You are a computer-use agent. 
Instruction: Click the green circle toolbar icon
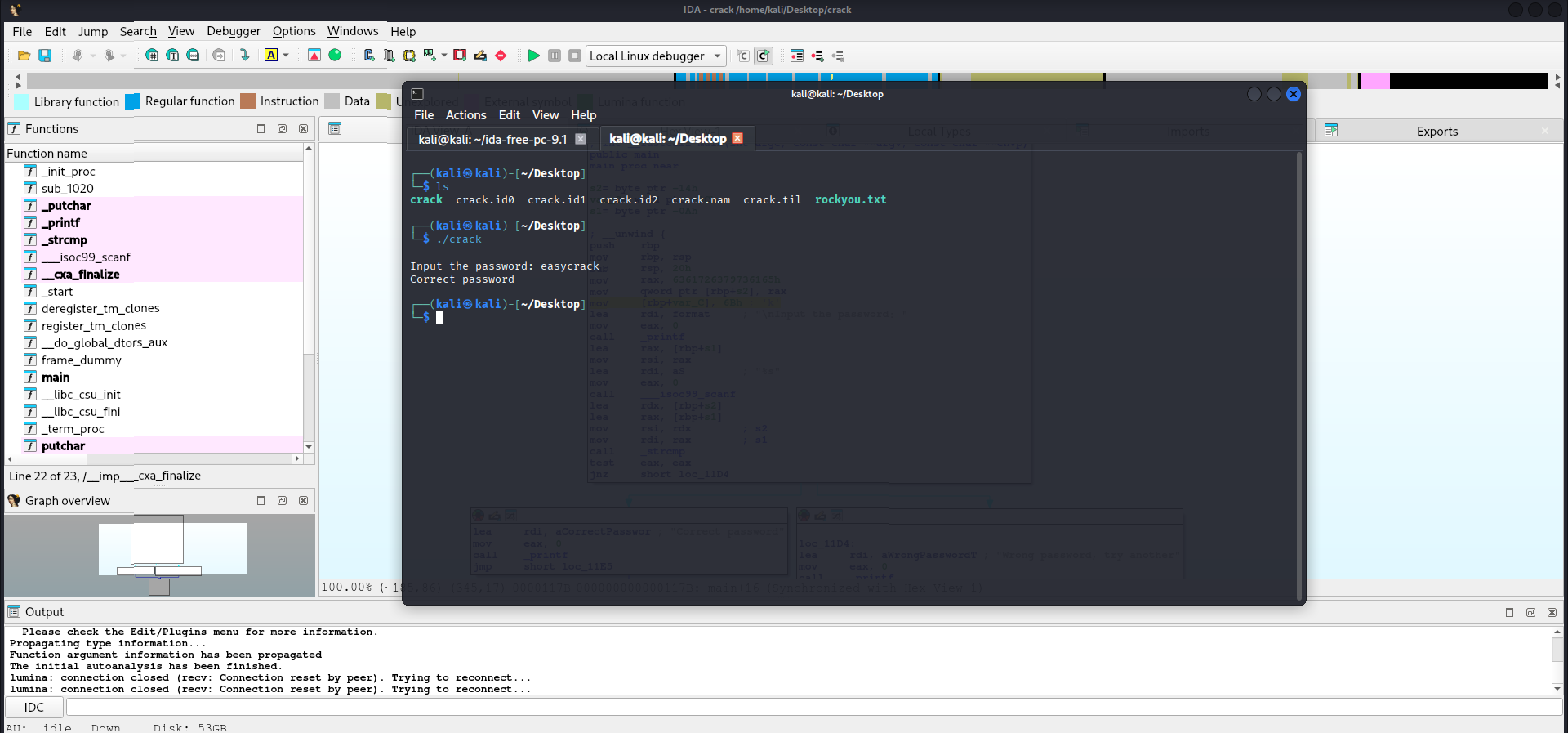coord(335,56)
